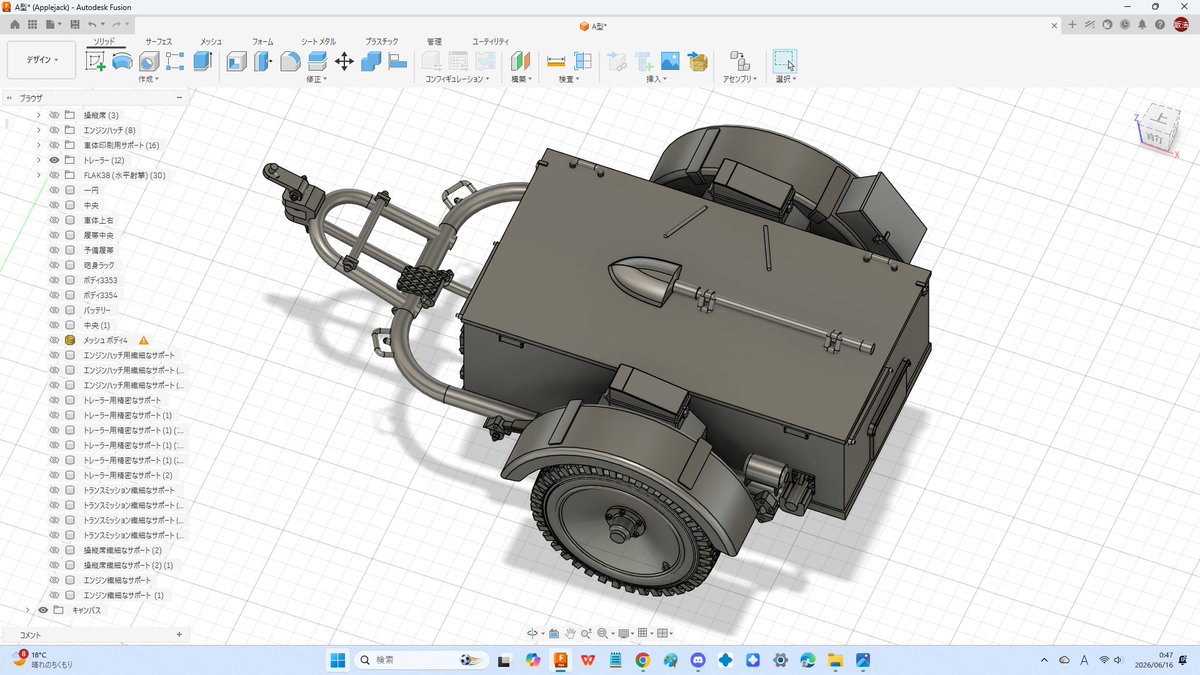Open the デザイン workspace dropdown
1200x675 pixels.
point(41,60)
